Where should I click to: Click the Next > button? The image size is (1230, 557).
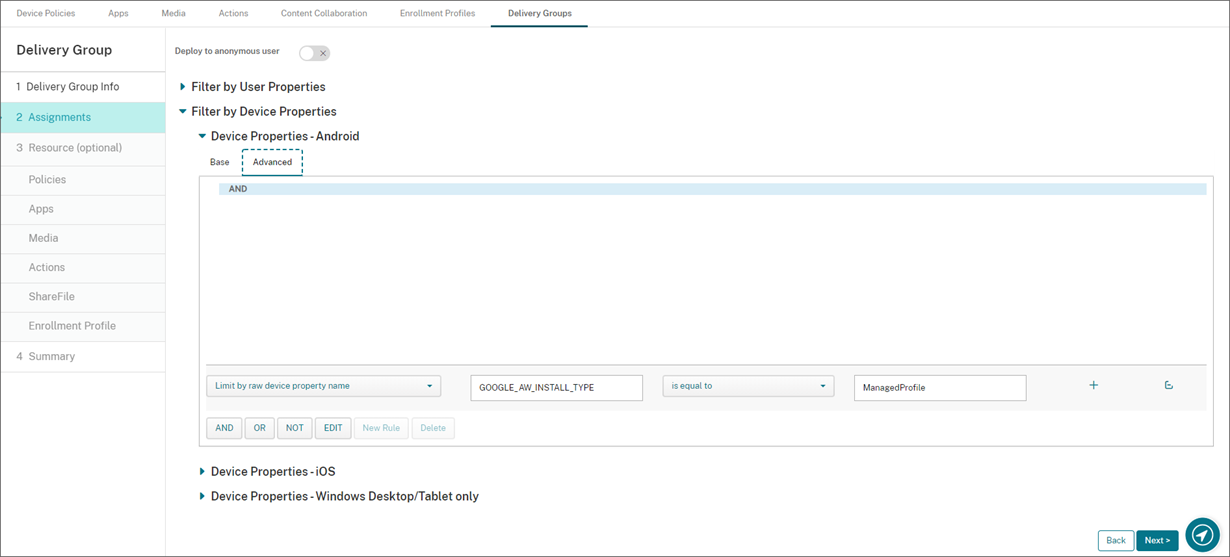[1157, 540]
